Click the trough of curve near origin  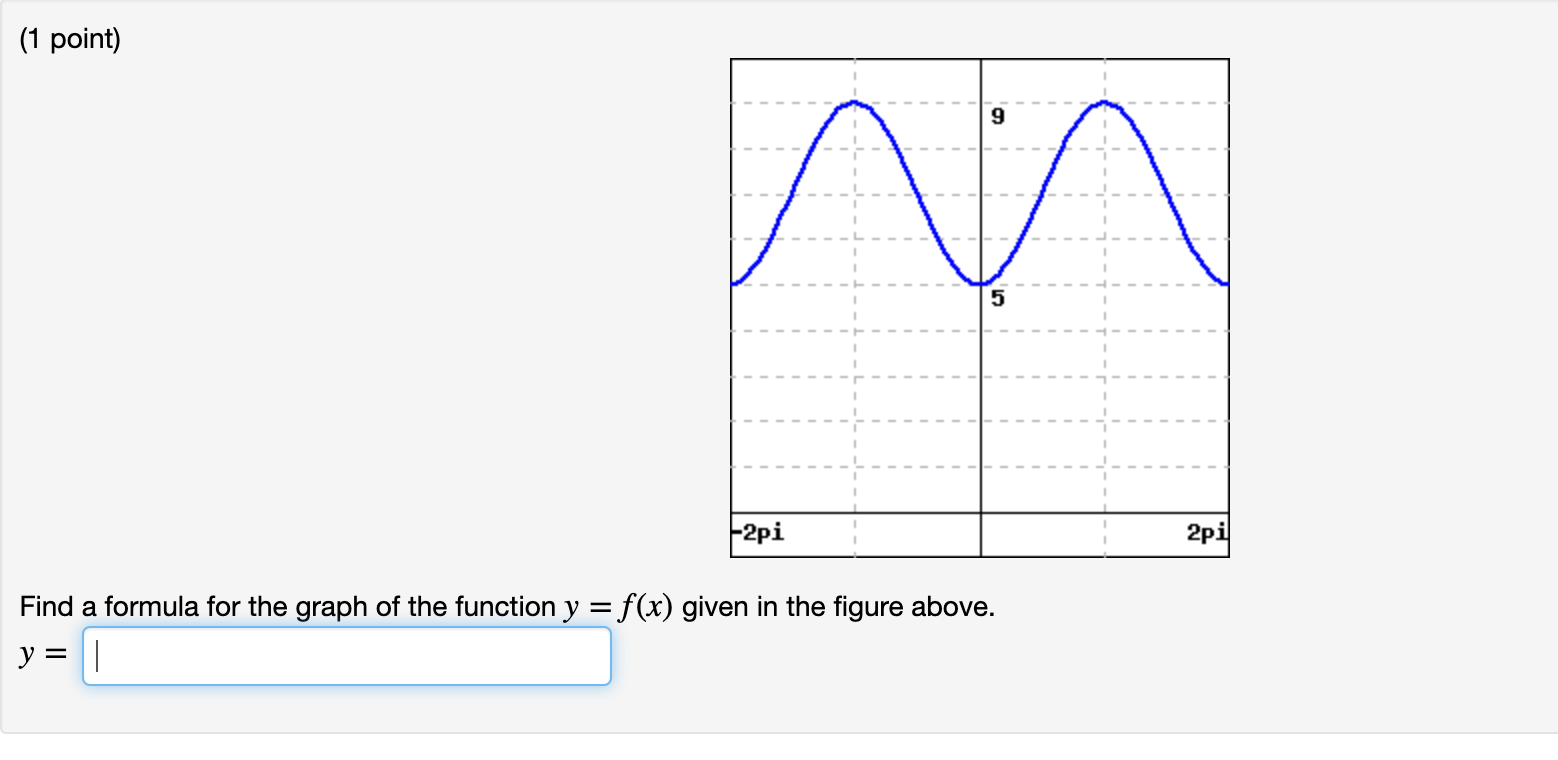tap(981, 283)
